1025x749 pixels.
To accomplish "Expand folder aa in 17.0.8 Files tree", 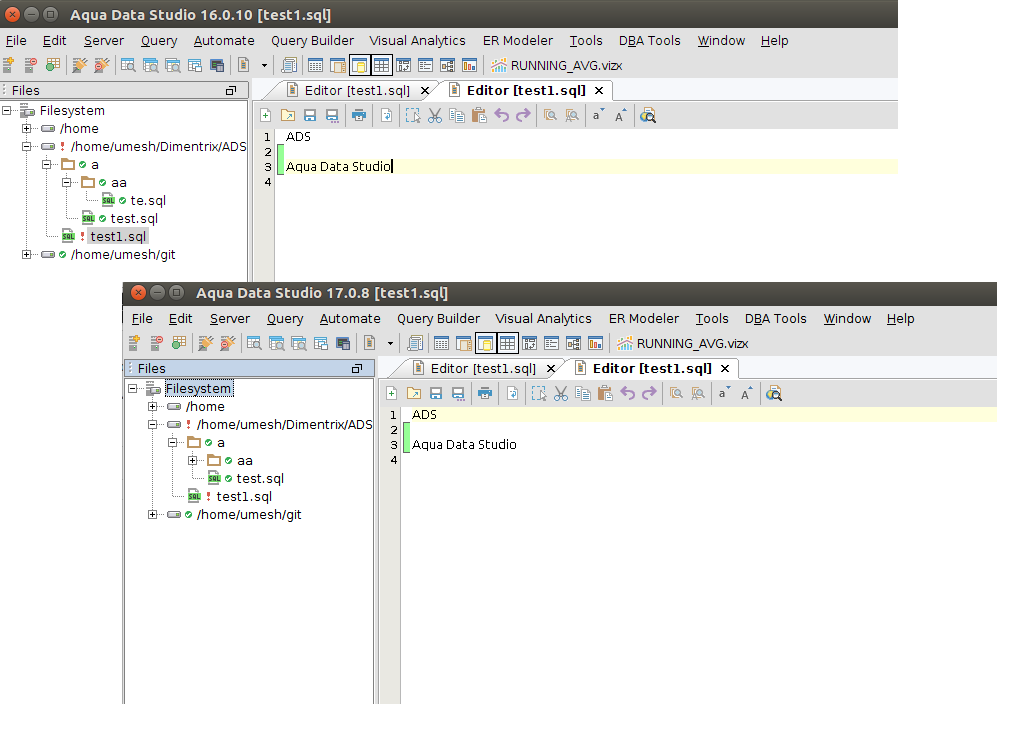I will tap(192, 460).
